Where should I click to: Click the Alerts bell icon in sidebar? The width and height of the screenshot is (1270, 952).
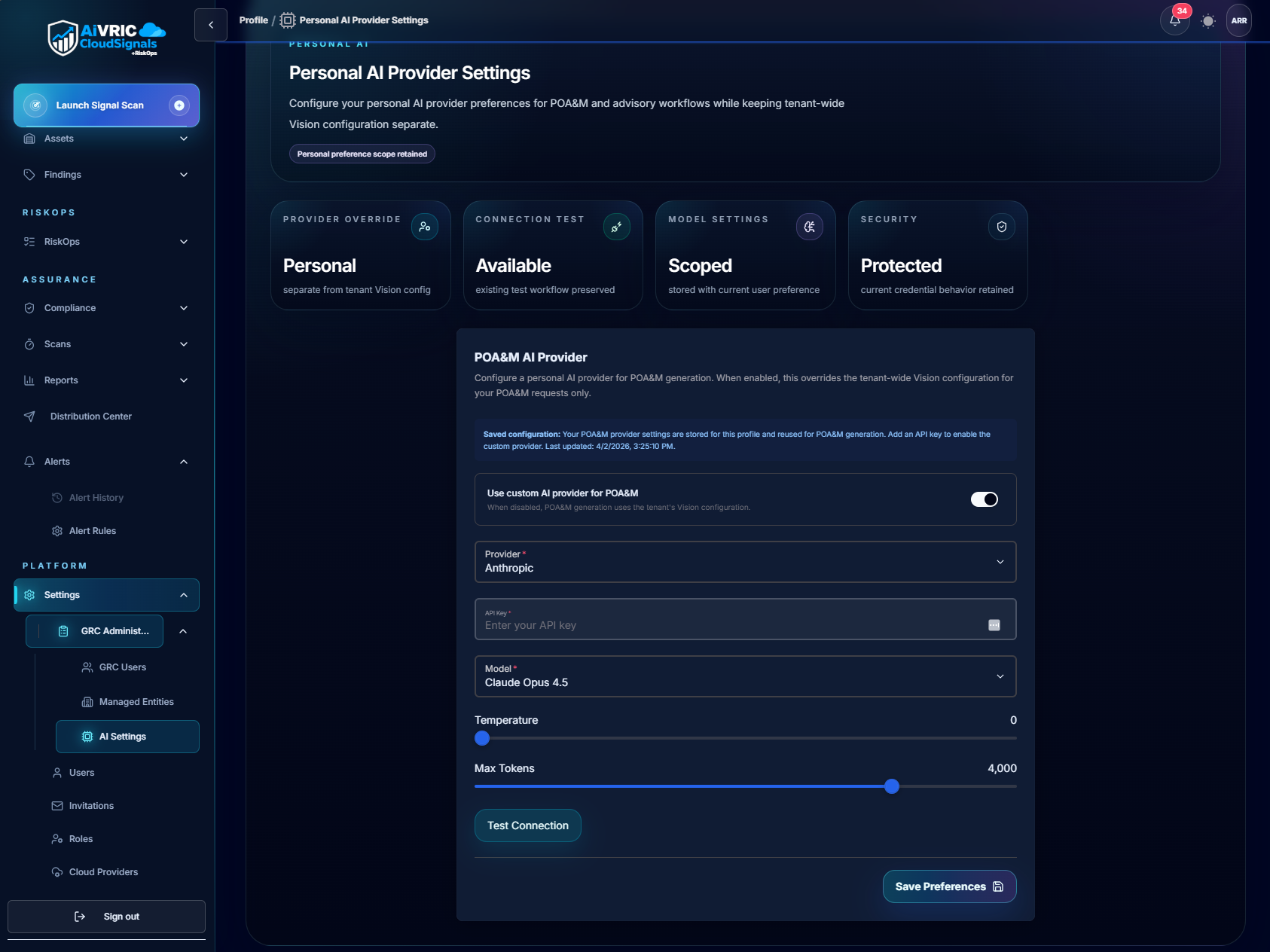coord(29,462)
